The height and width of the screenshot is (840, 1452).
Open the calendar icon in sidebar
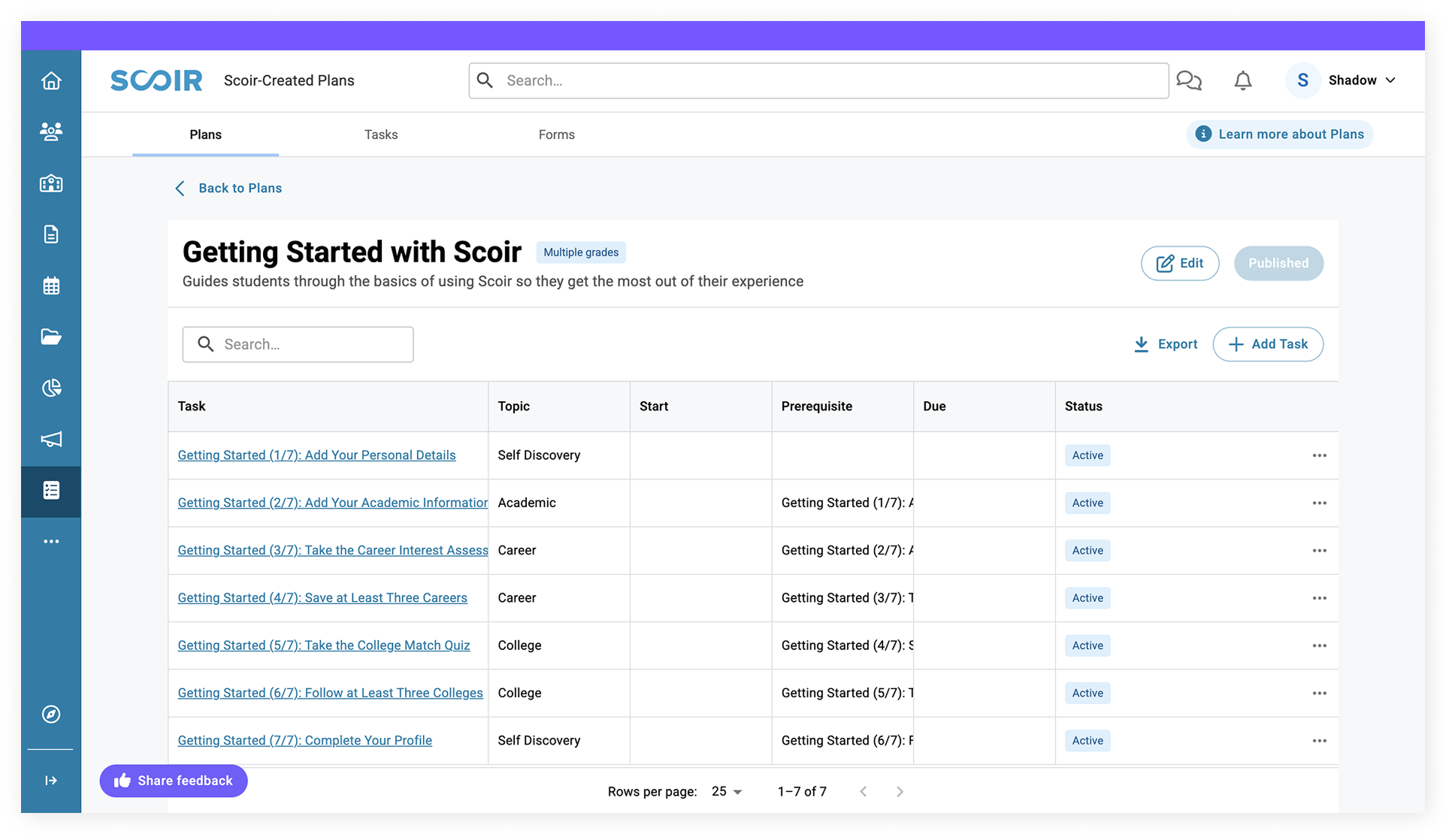pos(51,286)
